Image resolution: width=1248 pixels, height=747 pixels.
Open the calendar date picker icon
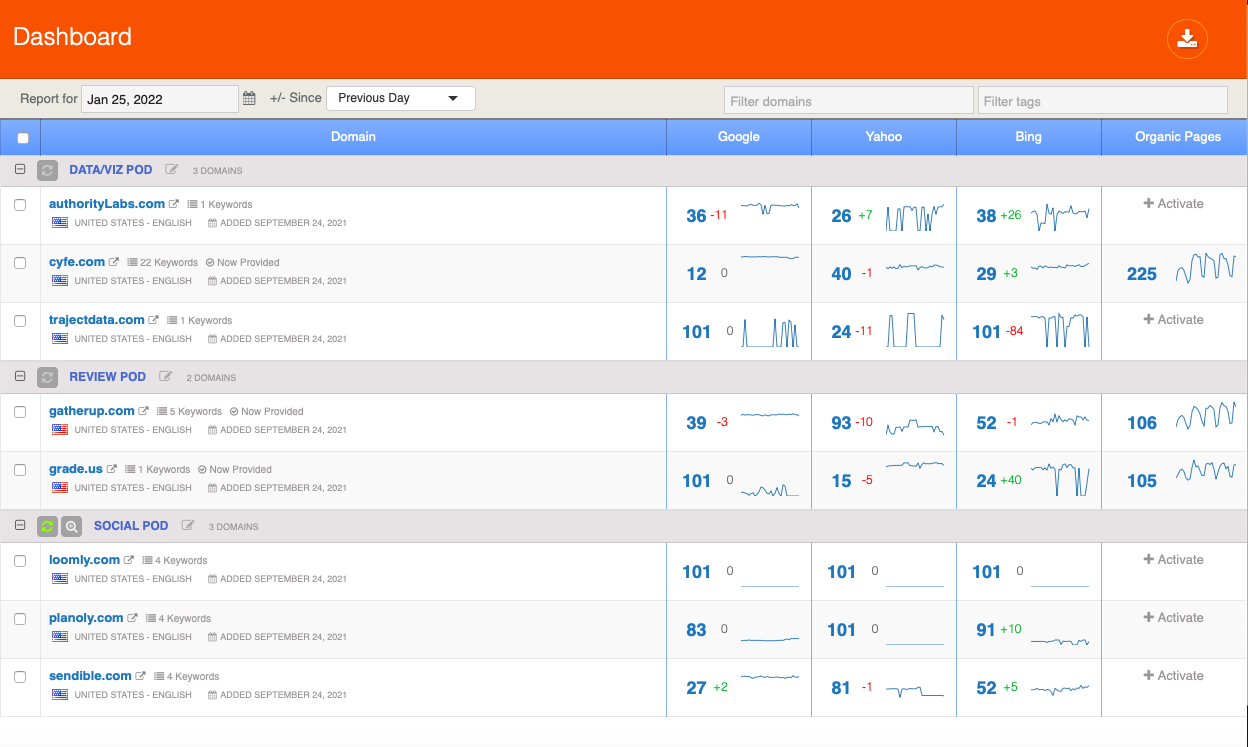click(249, 98)
